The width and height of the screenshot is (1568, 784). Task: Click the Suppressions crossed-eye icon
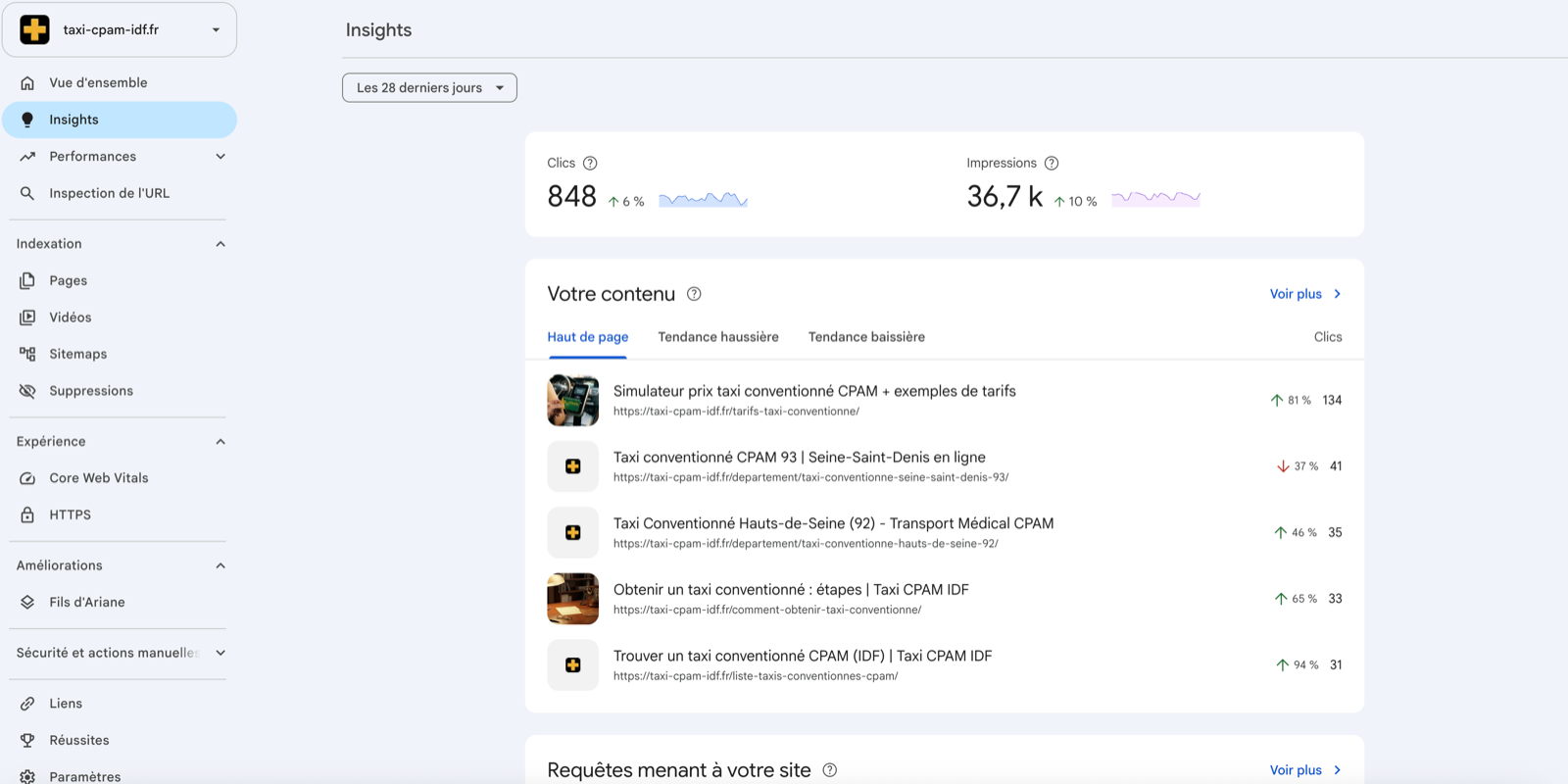point(27,391)
